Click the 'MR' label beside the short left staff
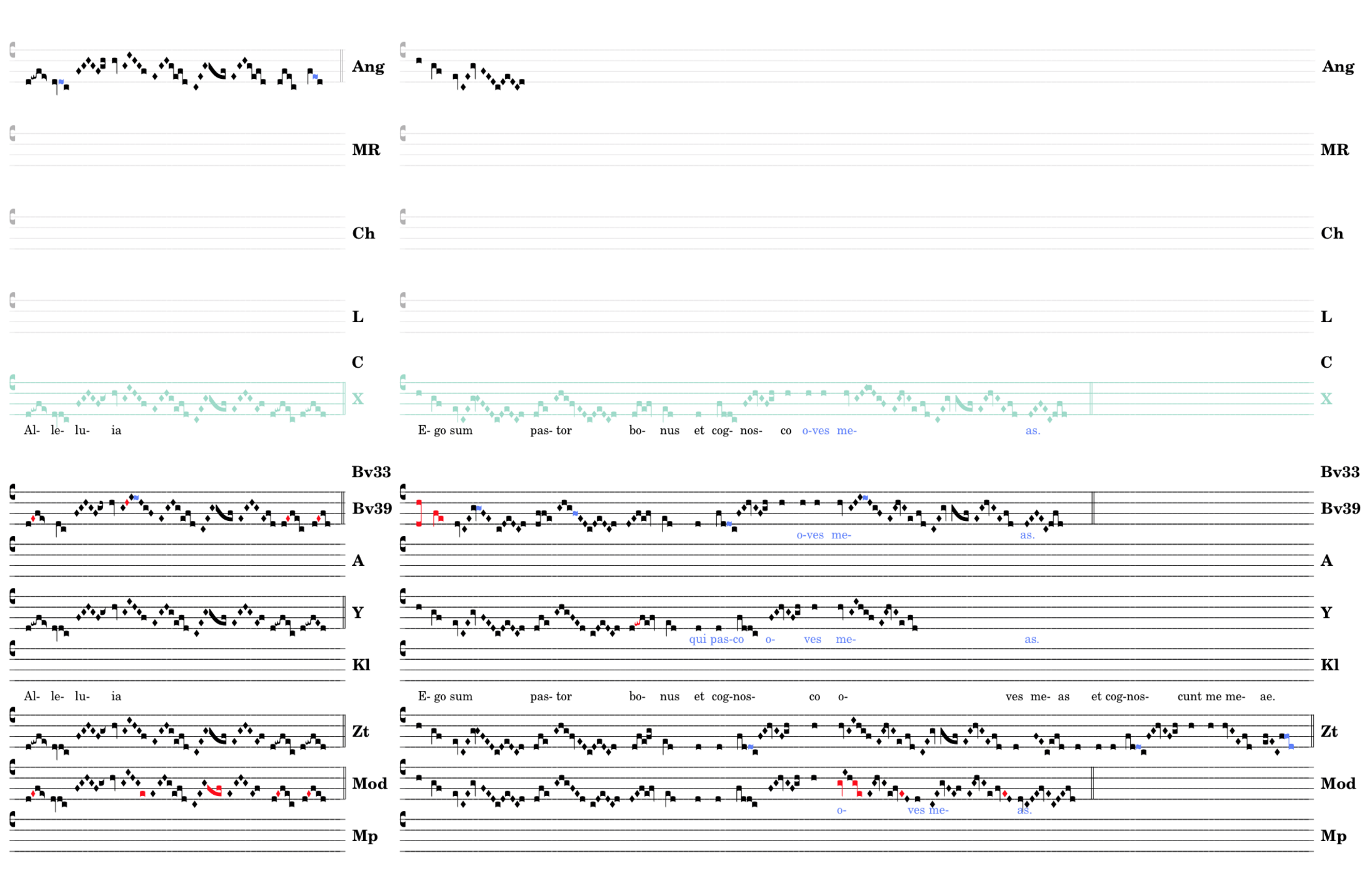The image size is (1372, 873). [x=366, y=150]
